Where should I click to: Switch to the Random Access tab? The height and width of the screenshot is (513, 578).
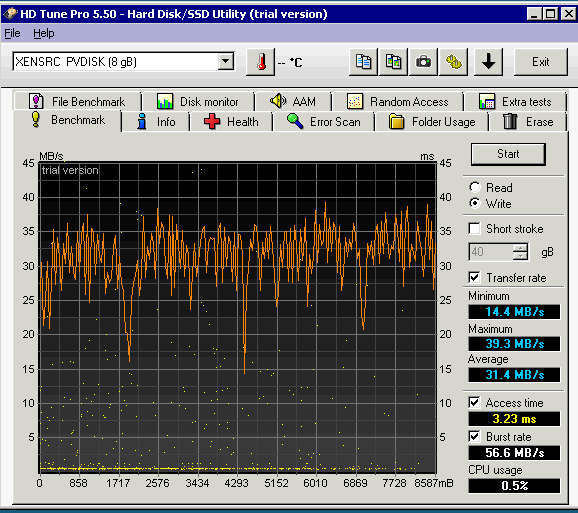click(x=398, y=101)
